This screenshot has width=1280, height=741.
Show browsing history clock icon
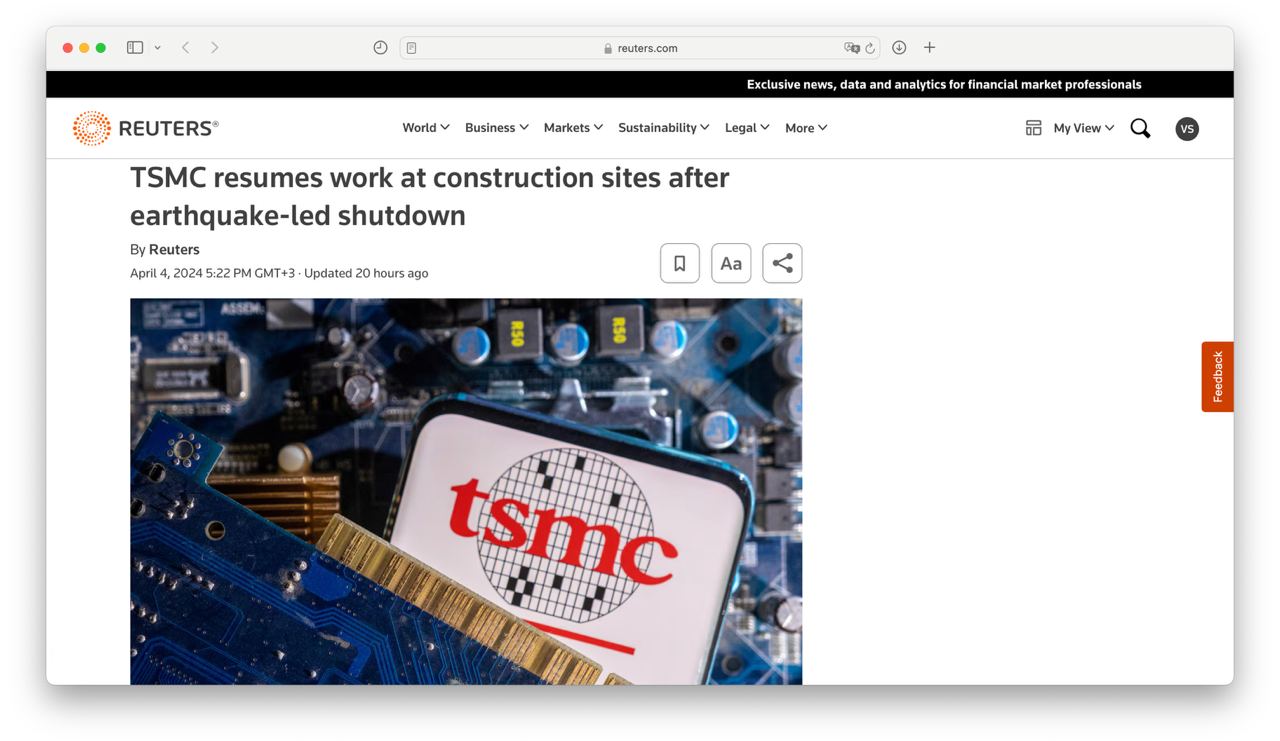[380, 47]
